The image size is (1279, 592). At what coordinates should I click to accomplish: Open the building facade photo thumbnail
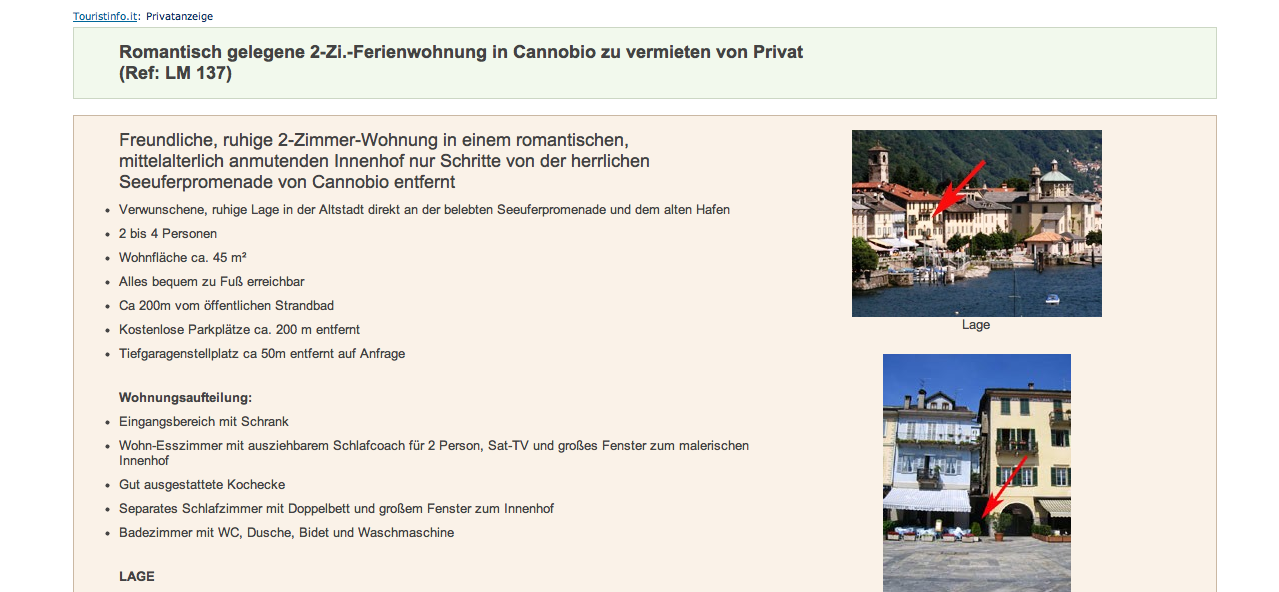click(x=976, y=472)
